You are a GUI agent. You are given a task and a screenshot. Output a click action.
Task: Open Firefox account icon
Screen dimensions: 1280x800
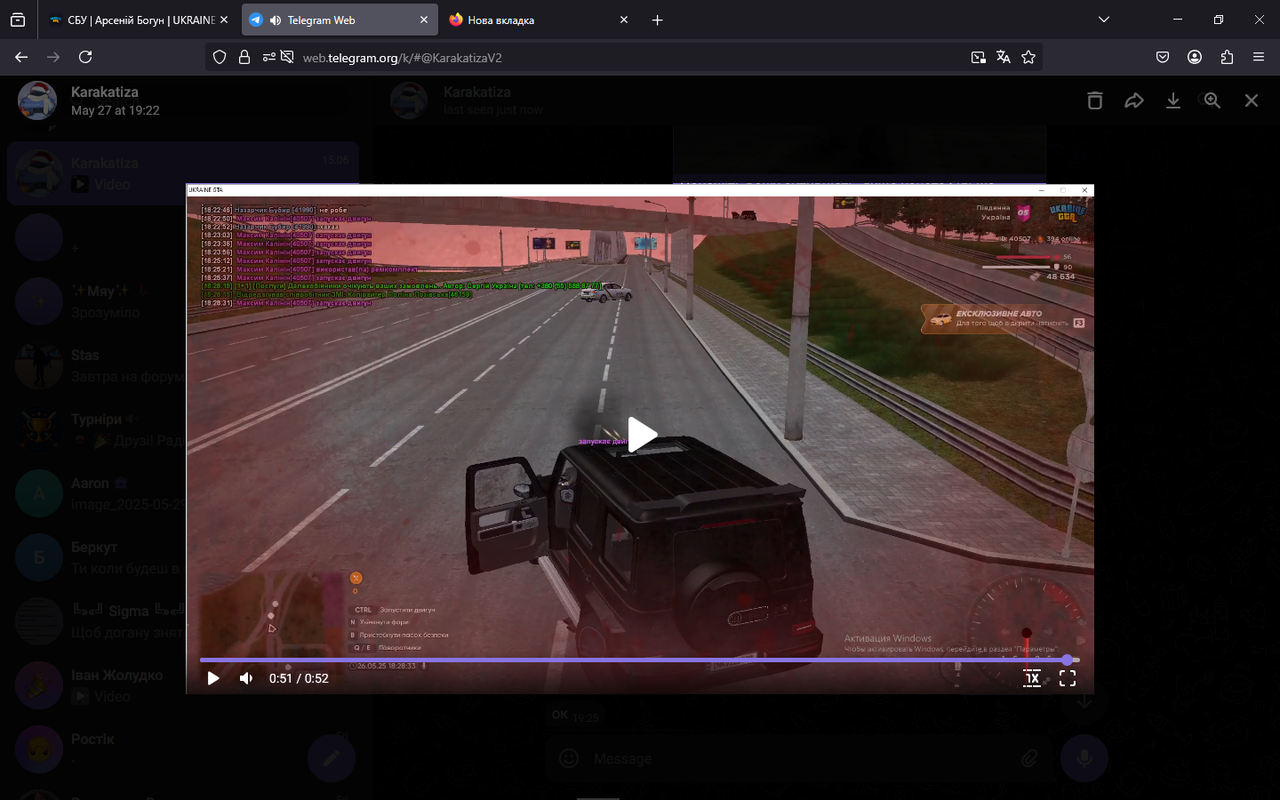coord(1195,57)
